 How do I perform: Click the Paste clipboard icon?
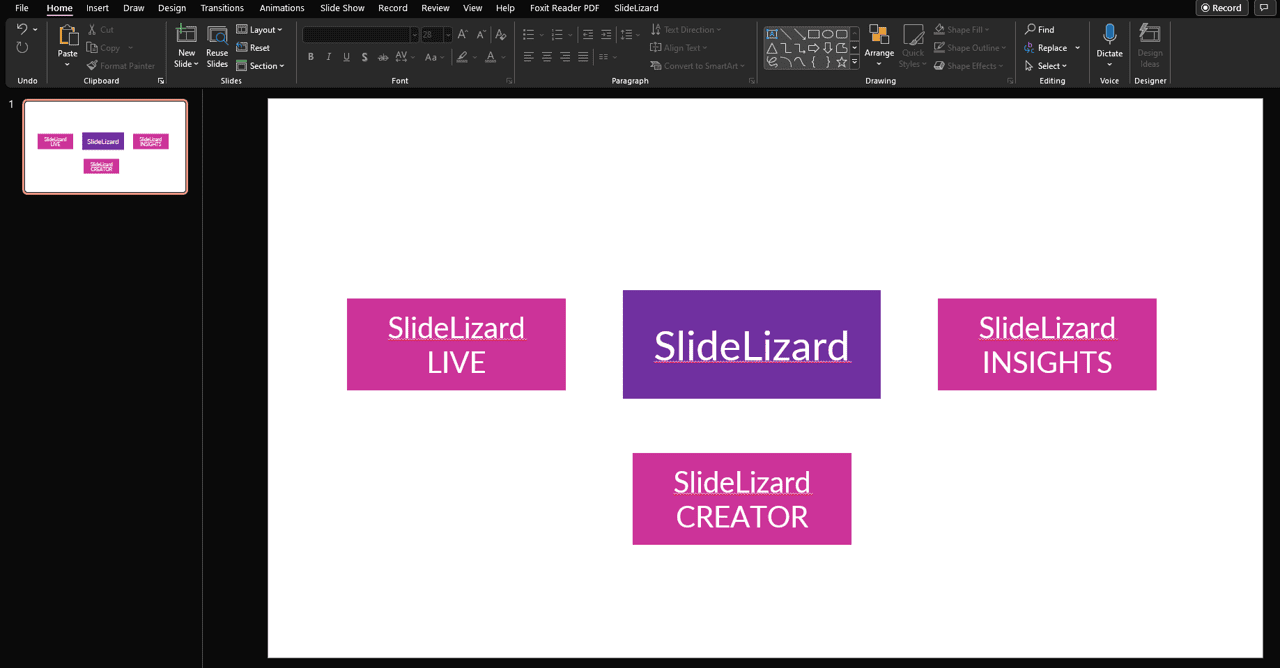tap(67, 36)
